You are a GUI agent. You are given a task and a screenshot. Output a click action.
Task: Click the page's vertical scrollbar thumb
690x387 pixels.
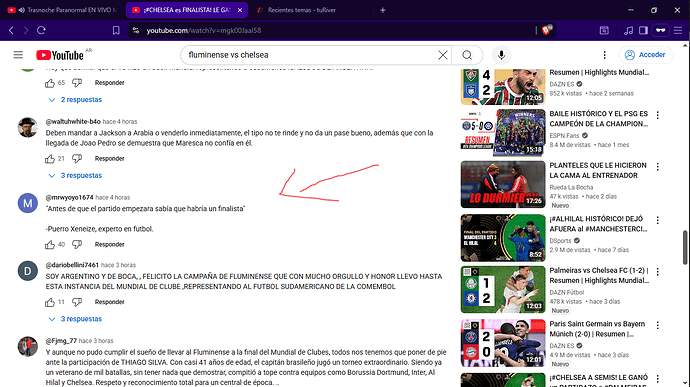click(685, 247)
